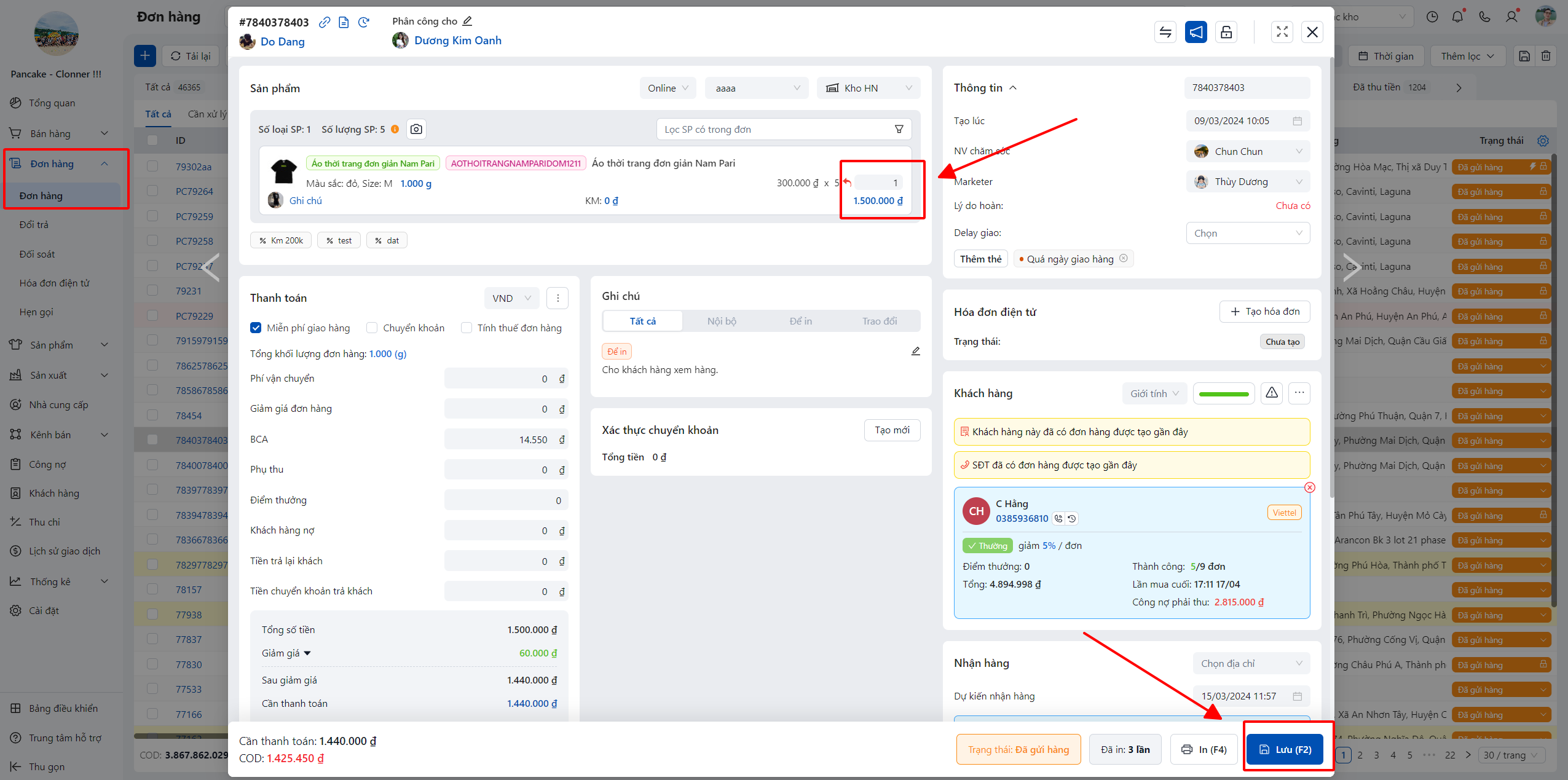1568x780 pixels.
Task: Click the swap arrows icon in header
Action: coord(1165,32)
